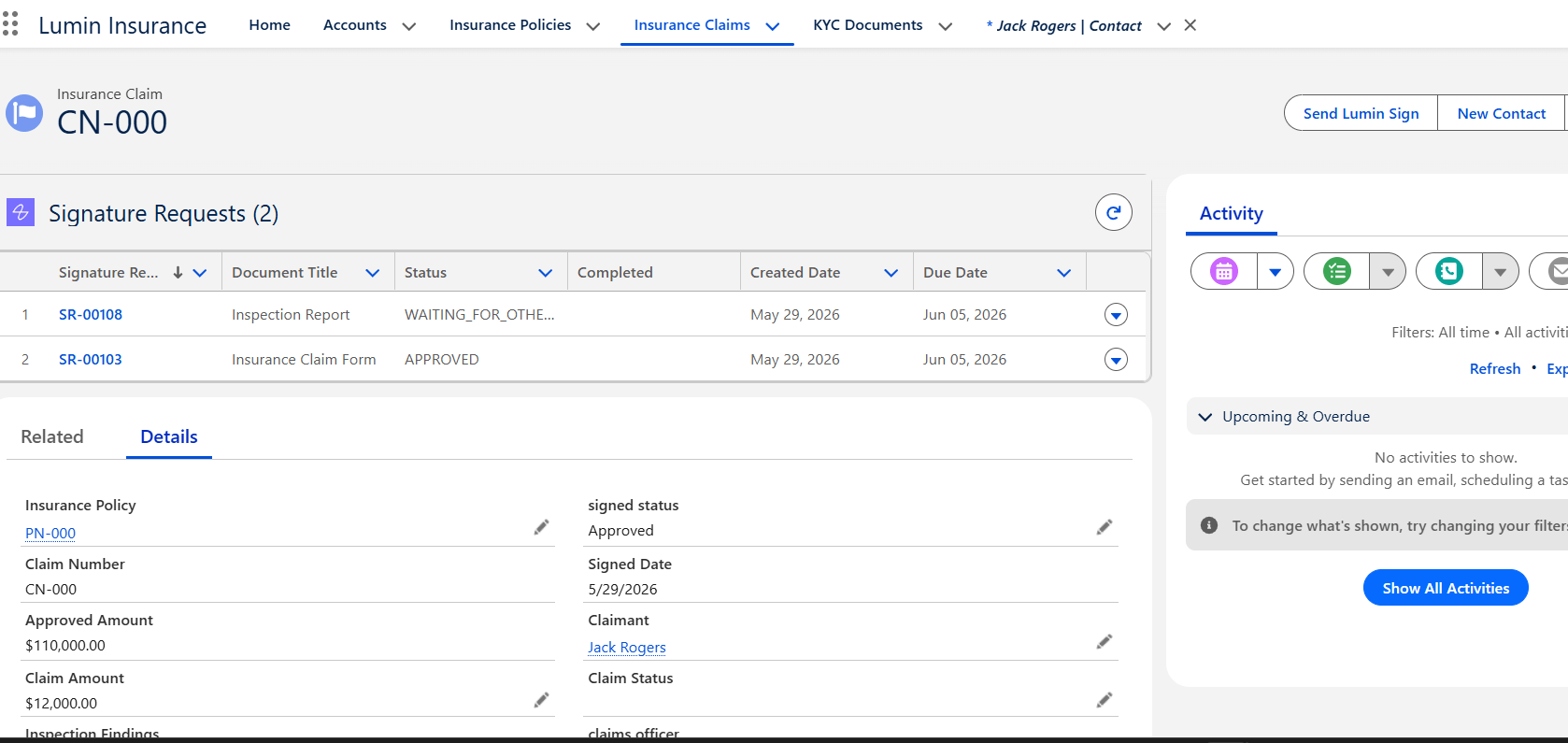This screenshot has width=1568, height=743.
Task: Click the Show All Activities button
Action: point(1446,588)
